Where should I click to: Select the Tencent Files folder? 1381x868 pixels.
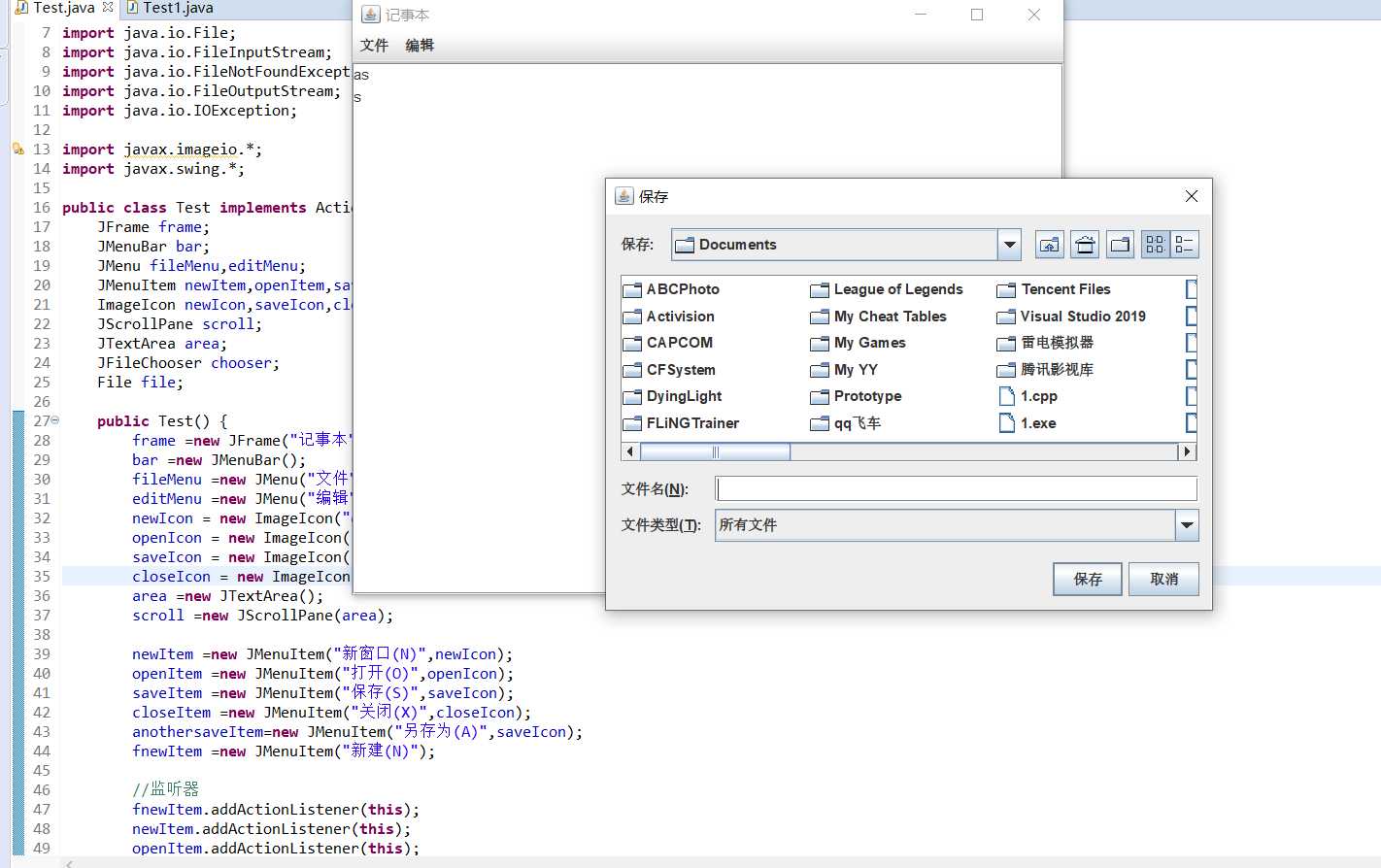click(x=1054, y=289)
